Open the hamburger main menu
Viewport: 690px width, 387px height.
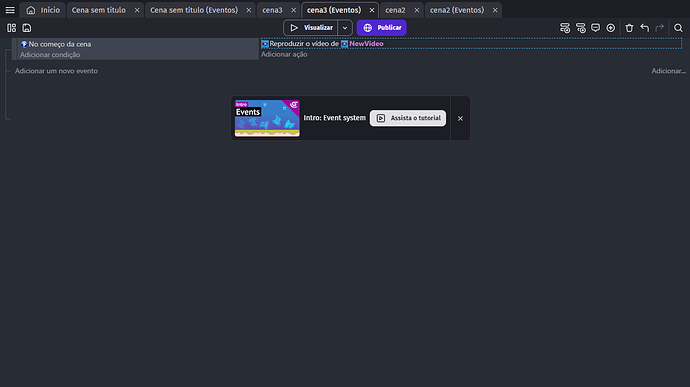(x=10, y=10)
